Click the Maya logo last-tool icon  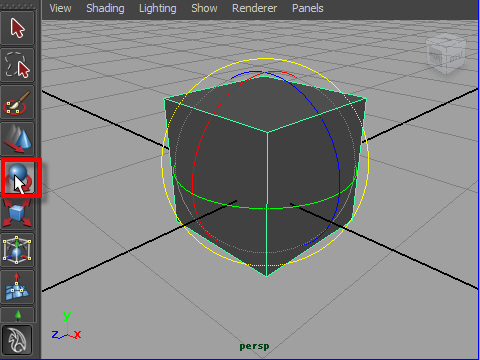(17, 340)
